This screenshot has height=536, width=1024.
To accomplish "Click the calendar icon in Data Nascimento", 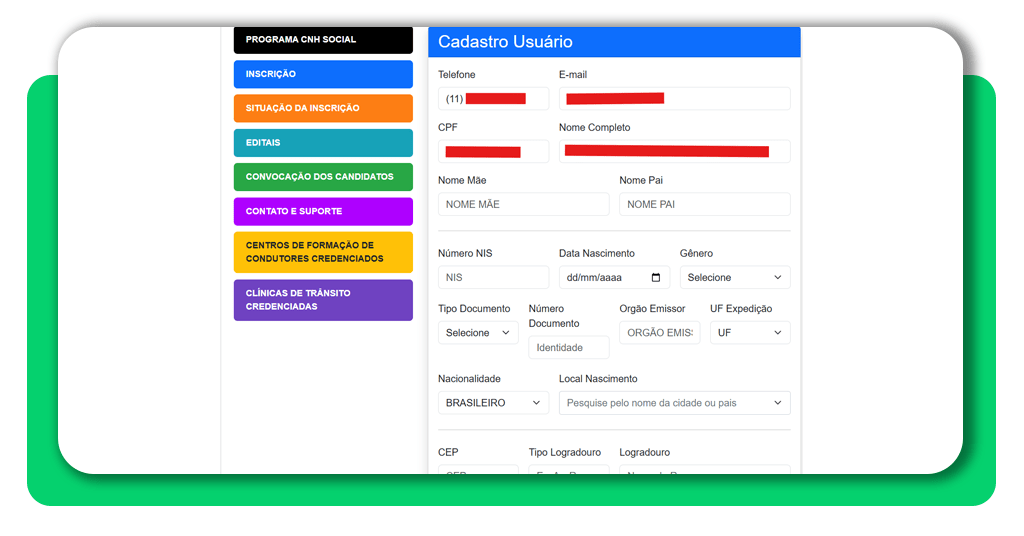I will click(656, 278).
